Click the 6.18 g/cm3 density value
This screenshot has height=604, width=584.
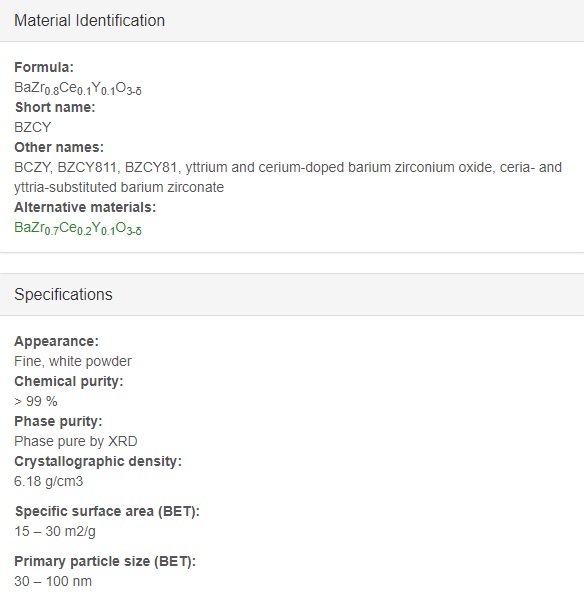49,482
